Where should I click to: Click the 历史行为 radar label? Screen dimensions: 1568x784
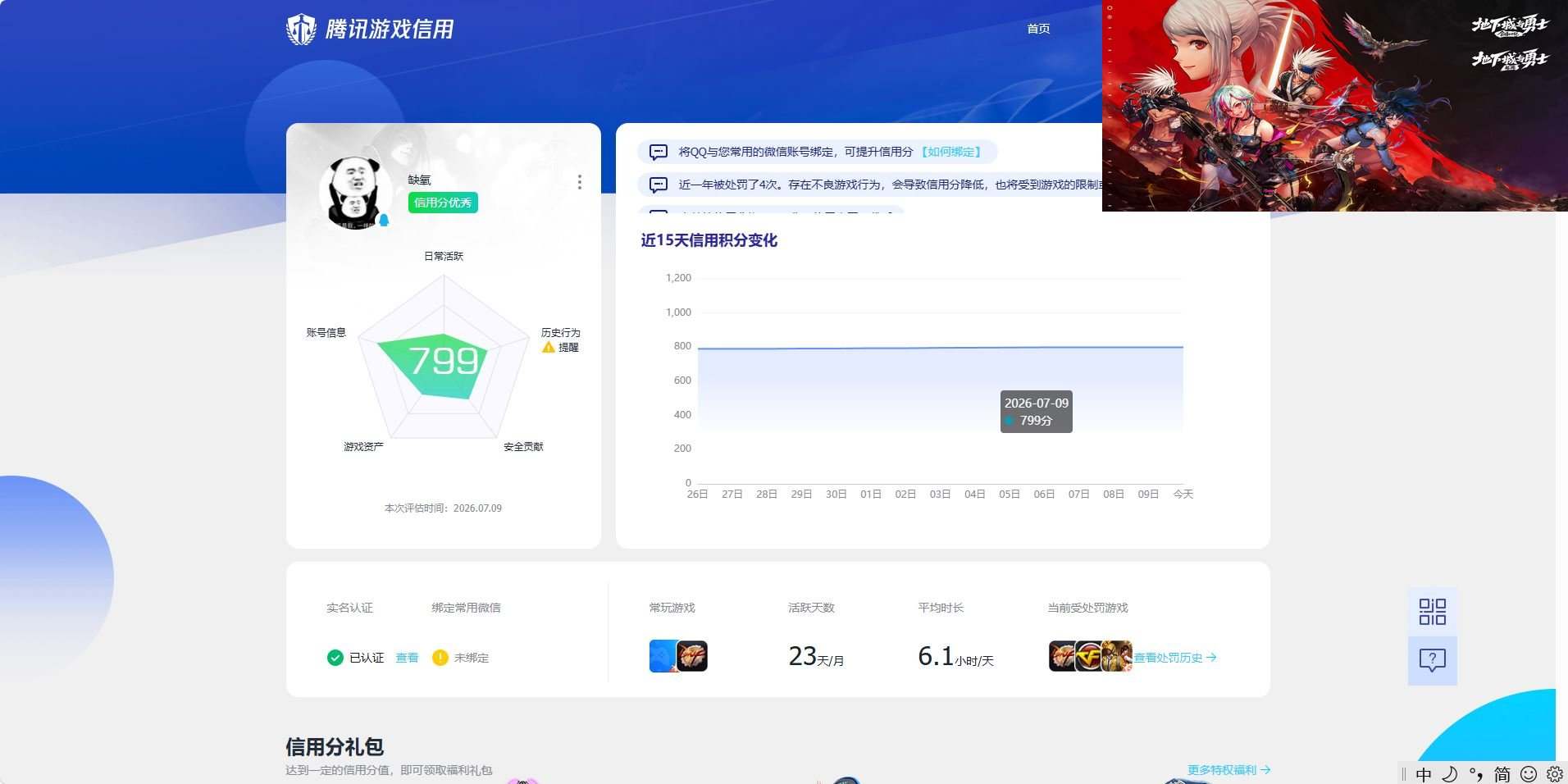(x=560, y=332)
